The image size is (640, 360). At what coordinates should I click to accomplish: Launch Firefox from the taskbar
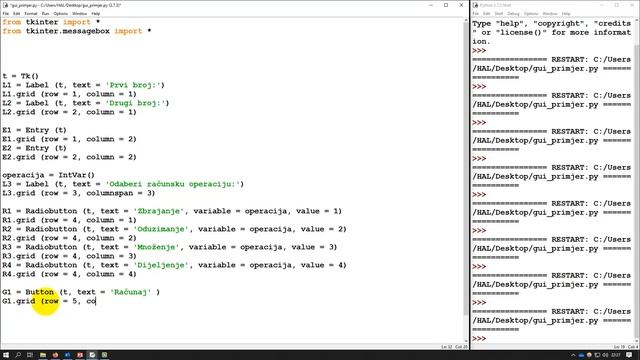point(55,355)
